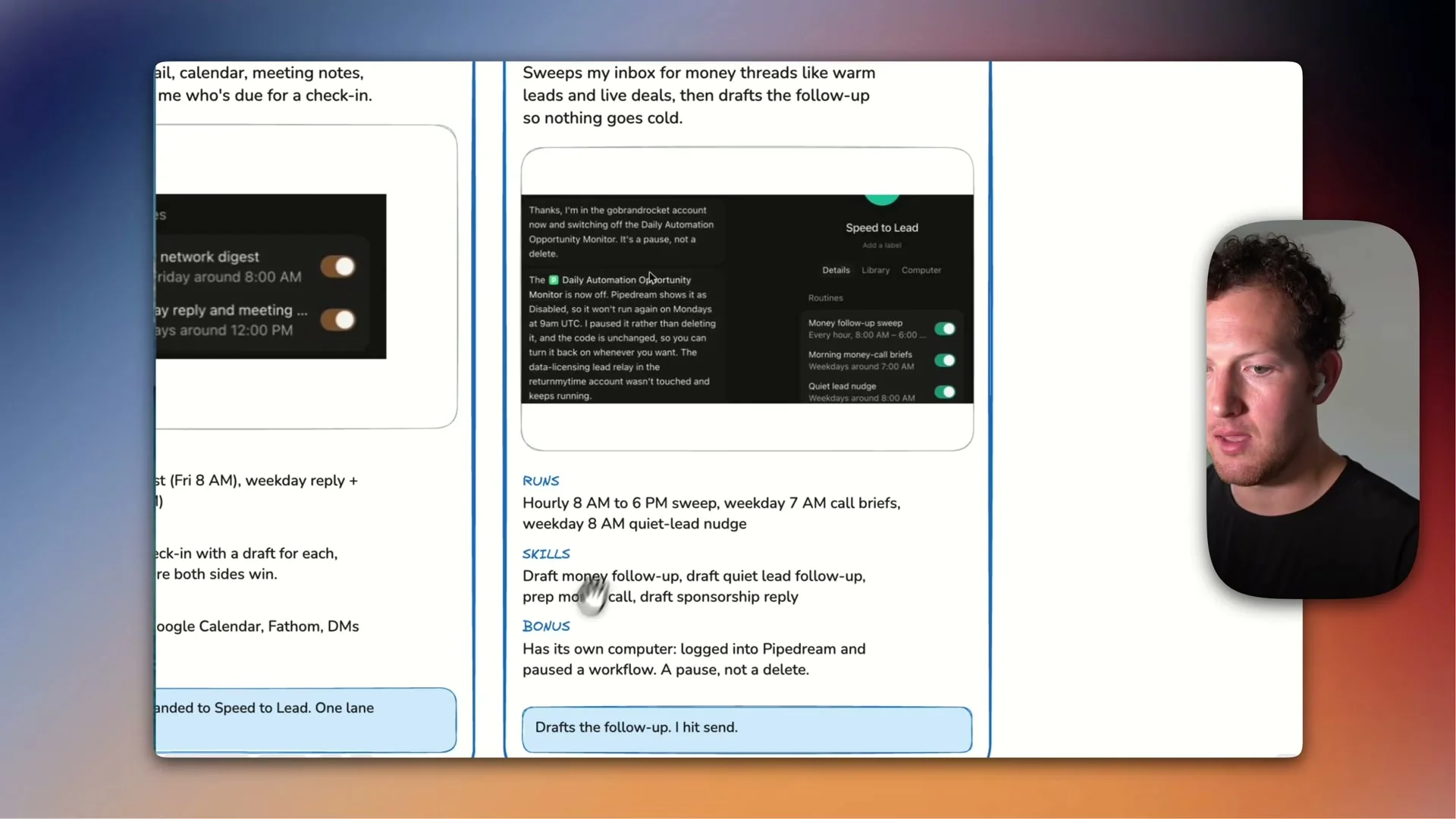
Task: Click the 'Drafts the follow-up. I hit send.' box
Action: (x=746, y=729)
